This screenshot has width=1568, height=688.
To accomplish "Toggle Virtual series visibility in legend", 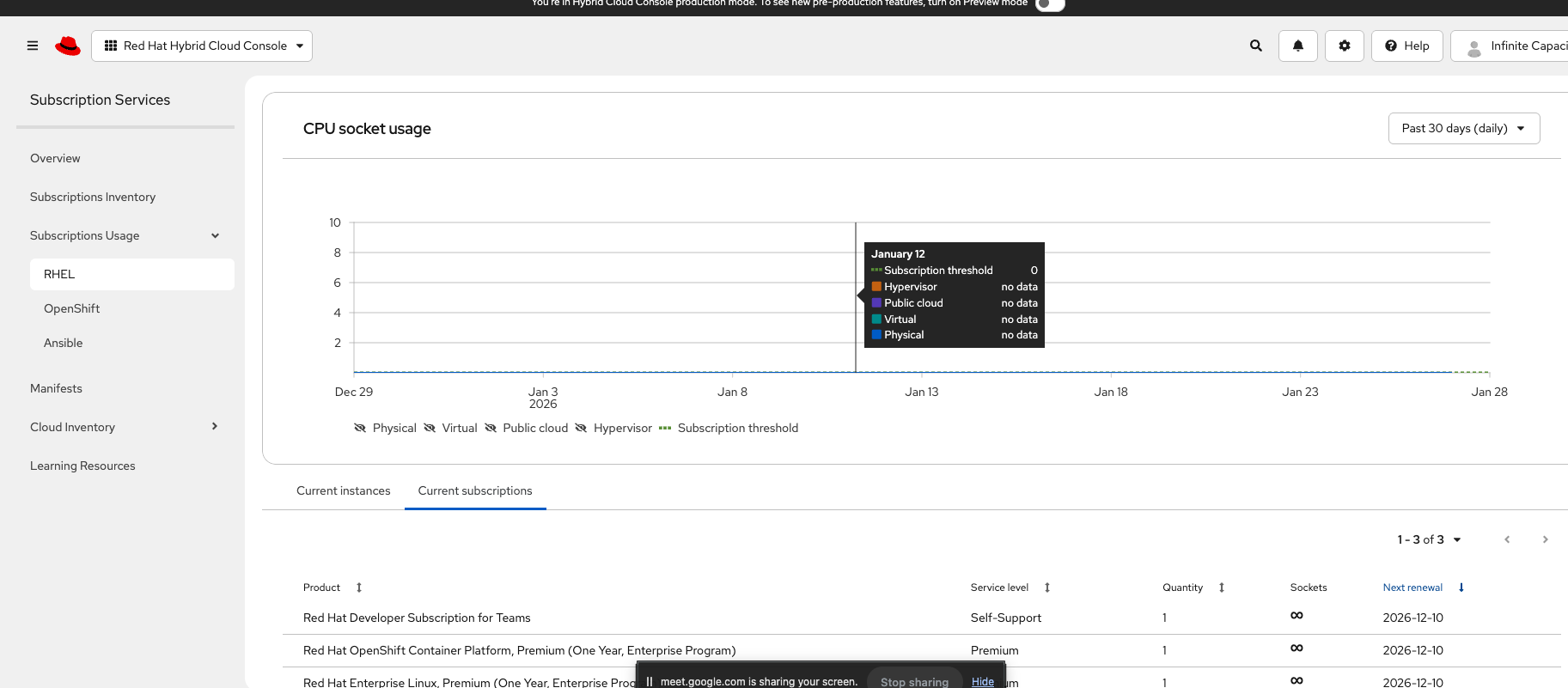I will pos(450,428).
